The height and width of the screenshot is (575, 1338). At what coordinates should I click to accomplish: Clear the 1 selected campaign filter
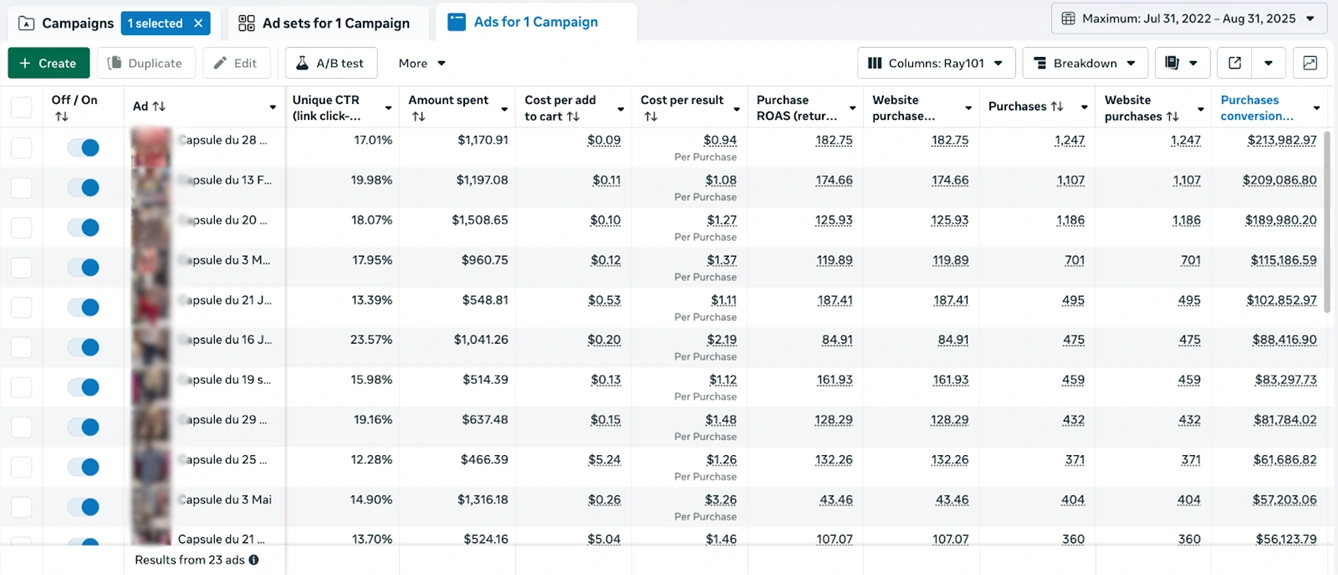[199, 23]
